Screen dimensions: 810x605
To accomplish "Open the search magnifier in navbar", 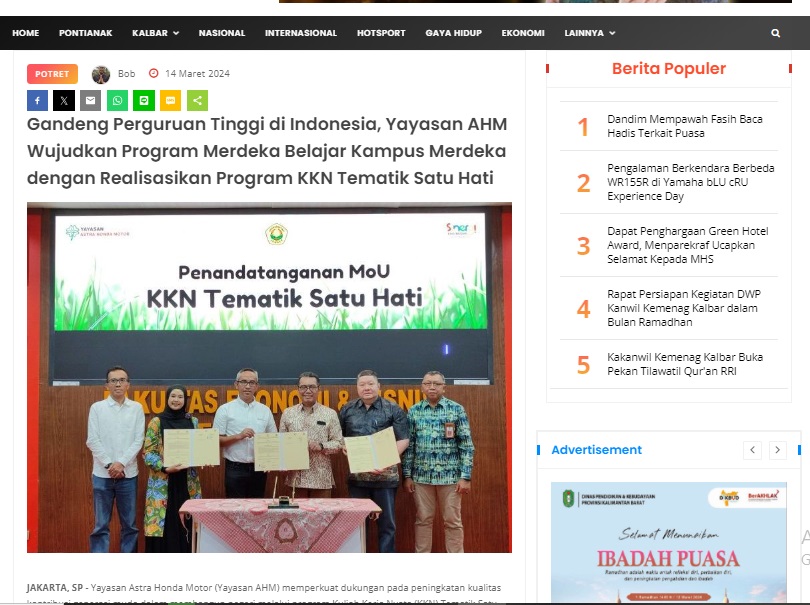I will coord(775,33).
